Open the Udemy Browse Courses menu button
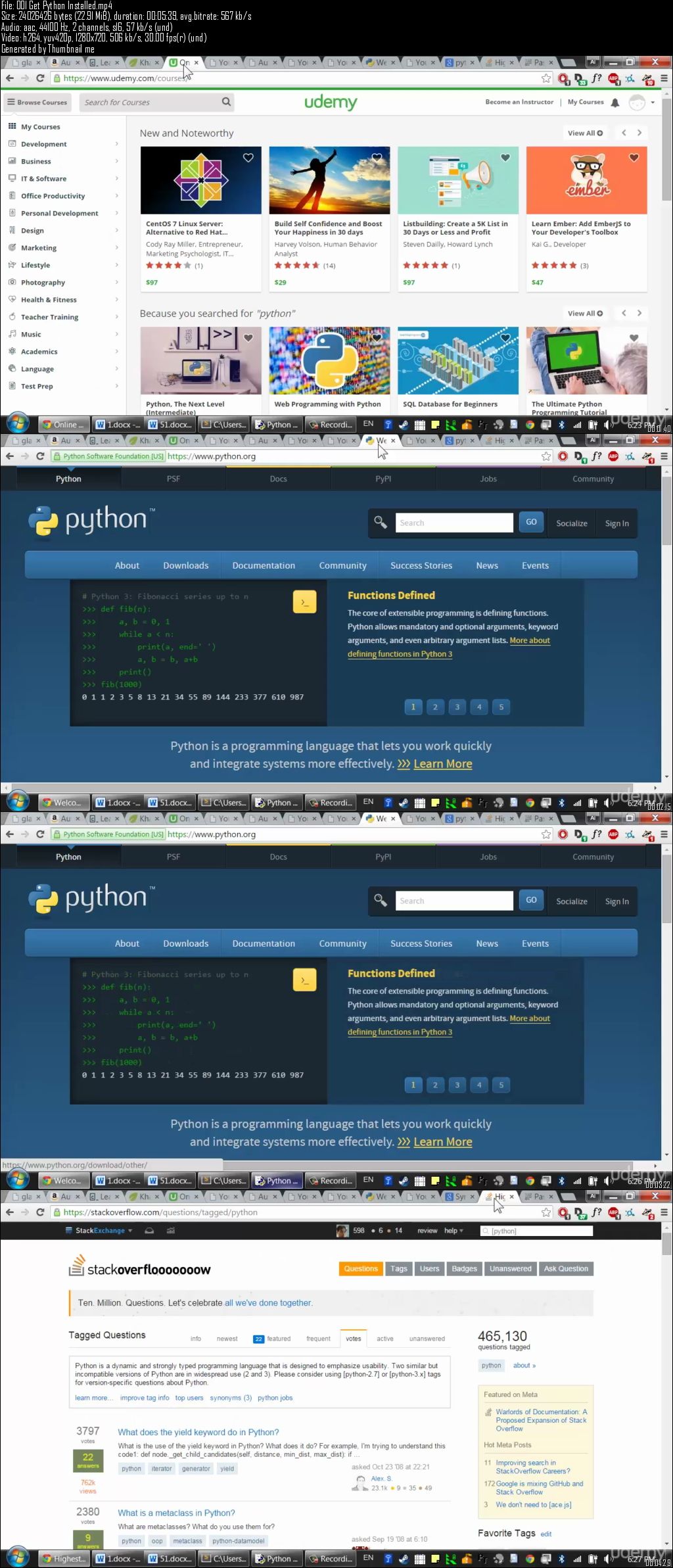Screen dimensions: 673x1568 point(37,102)
